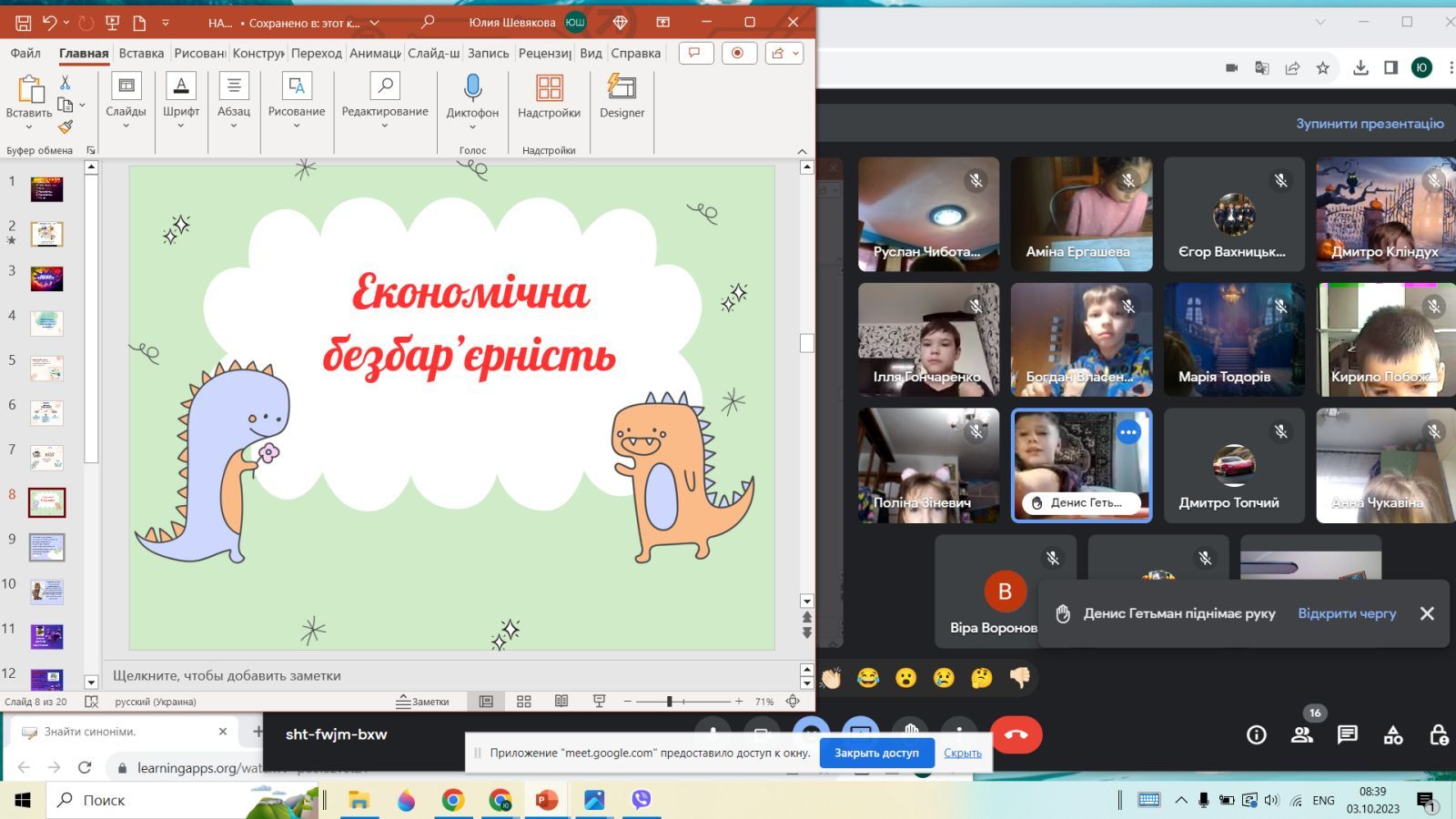Open the Редактирование dropdown group
This screenshot has height=819, width=1456.
(385, 101)
